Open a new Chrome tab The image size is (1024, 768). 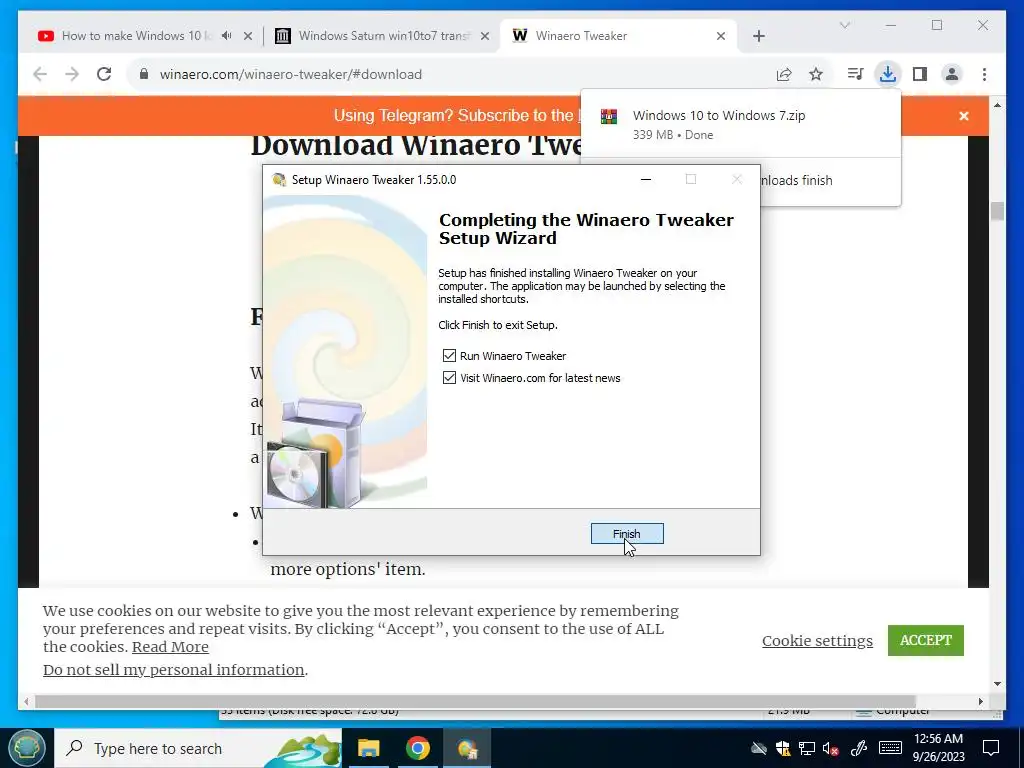coord(758,36)
